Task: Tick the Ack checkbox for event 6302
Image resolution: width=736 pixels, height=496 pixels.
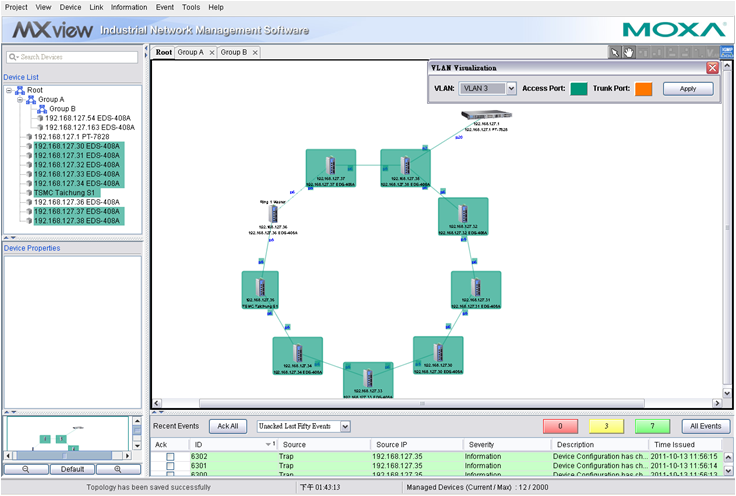Action: coord(170,457)
